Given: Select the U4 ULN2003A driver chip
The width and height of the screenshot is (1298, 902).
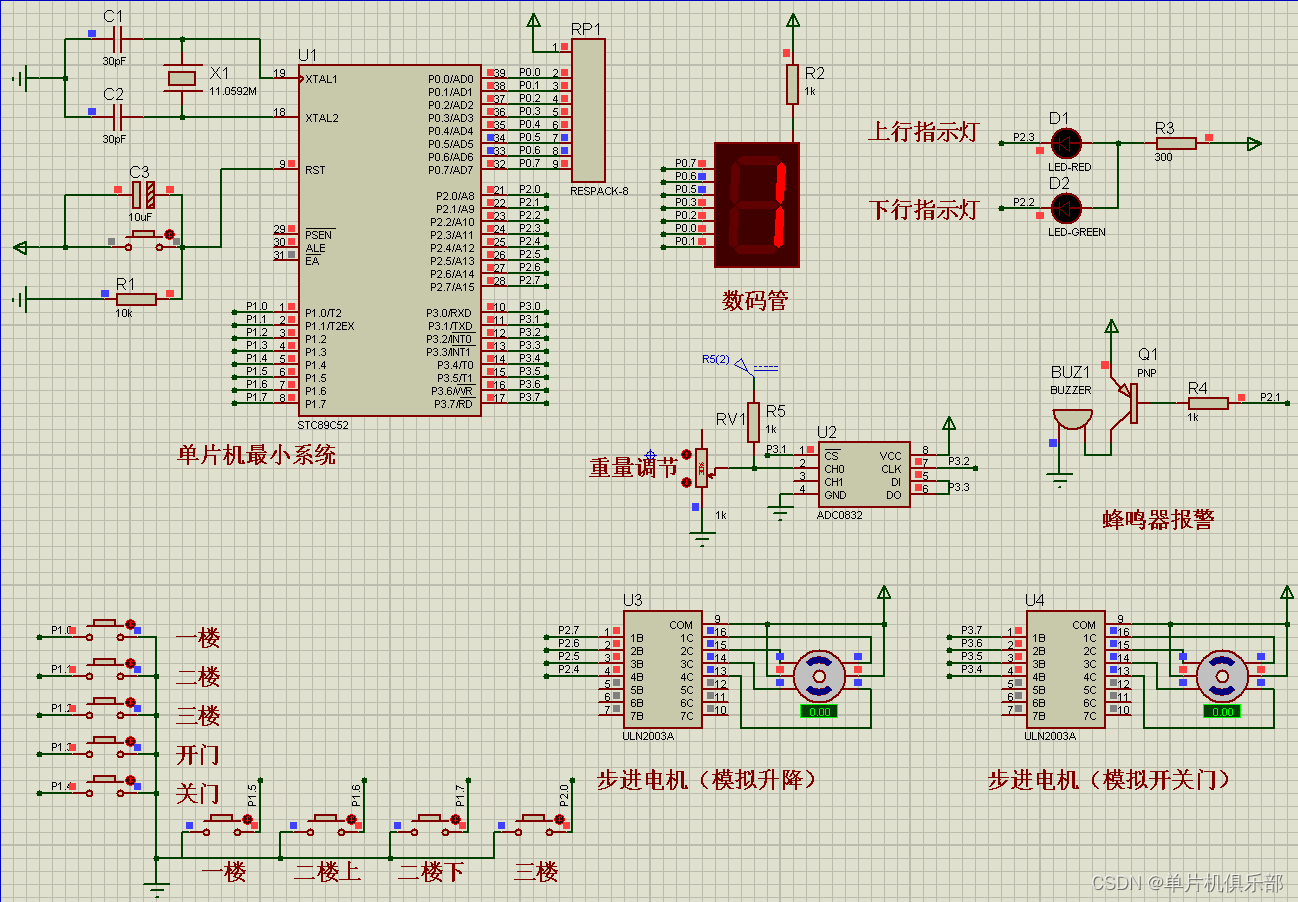Looking at the screenshot, I should [x=1065, y=670].
